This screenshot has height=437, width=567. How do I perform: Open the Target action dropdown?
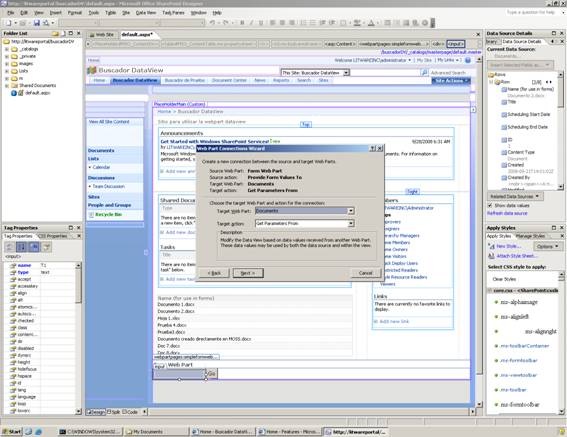pos(350,224)
